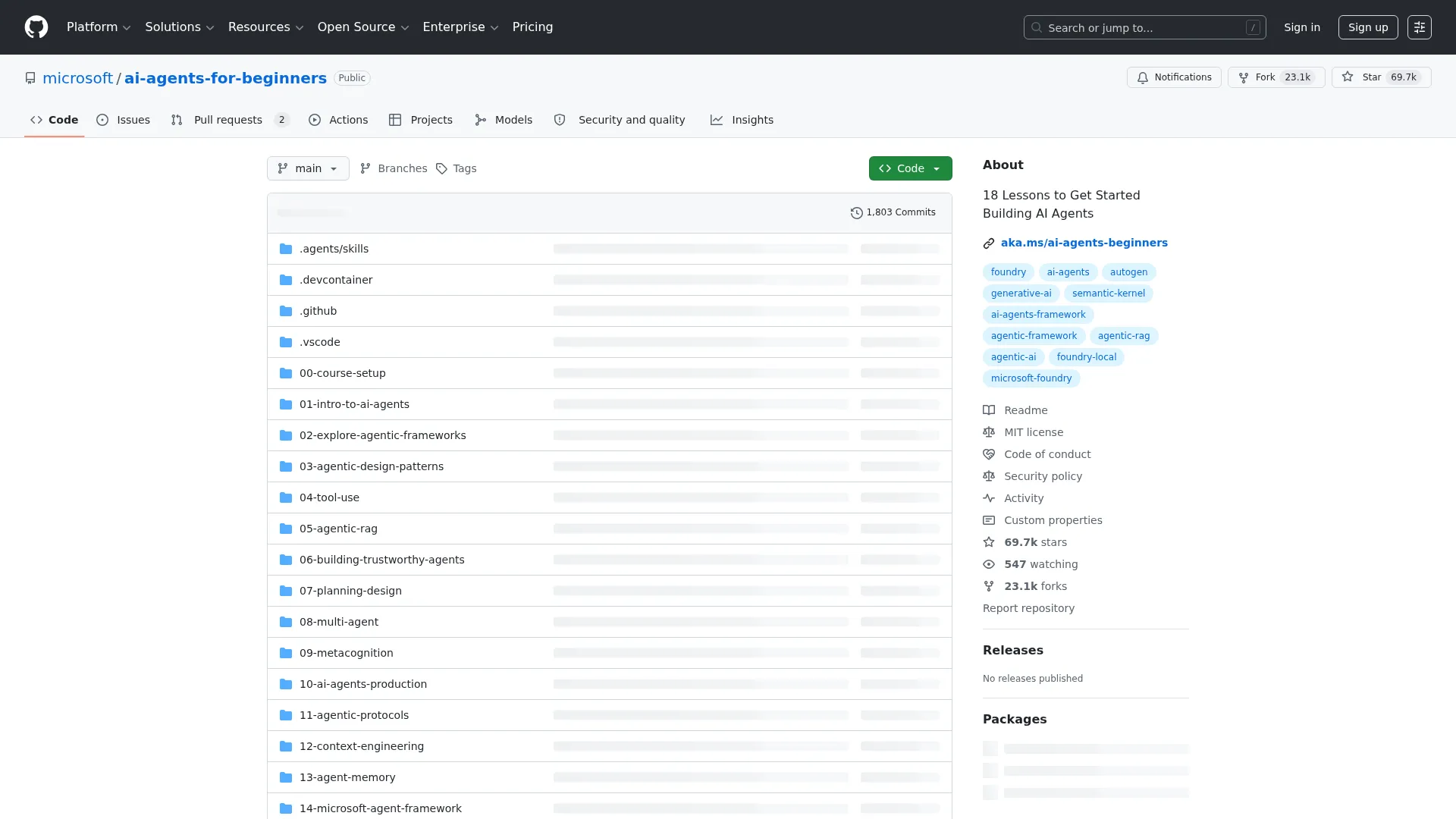
Task: Switch to the Issues tab
Action: click(124, 120)
